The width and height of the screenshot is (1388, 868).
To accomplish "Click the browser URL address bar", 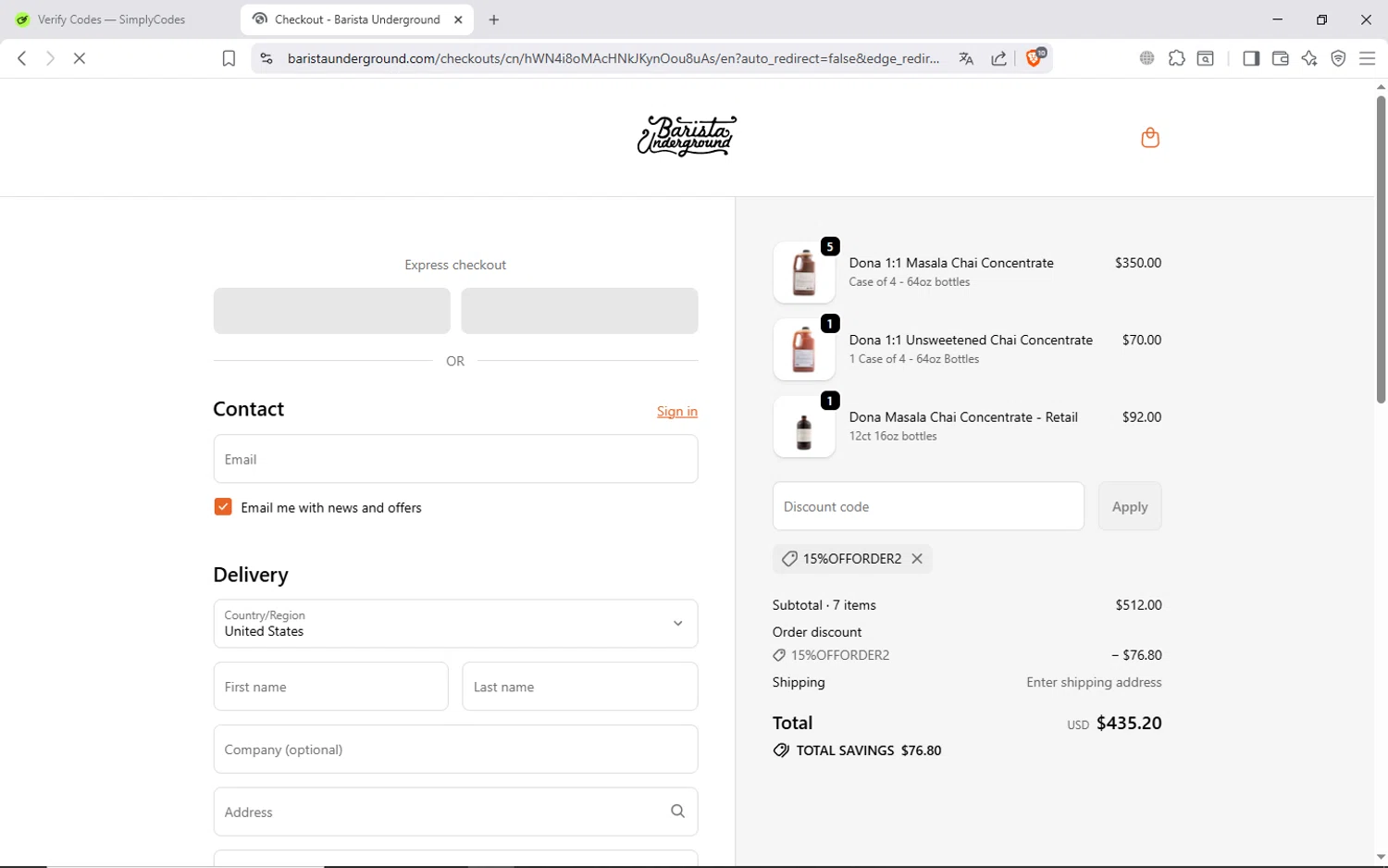I will (x=613, y=58).
